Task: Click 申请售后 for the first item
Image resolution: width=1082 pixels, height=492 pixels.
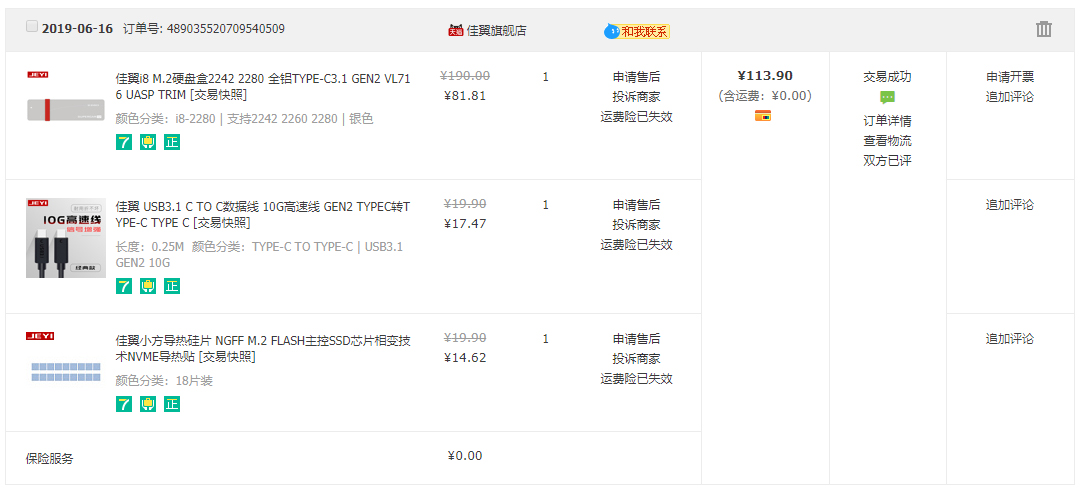Action: pos(636,77)
